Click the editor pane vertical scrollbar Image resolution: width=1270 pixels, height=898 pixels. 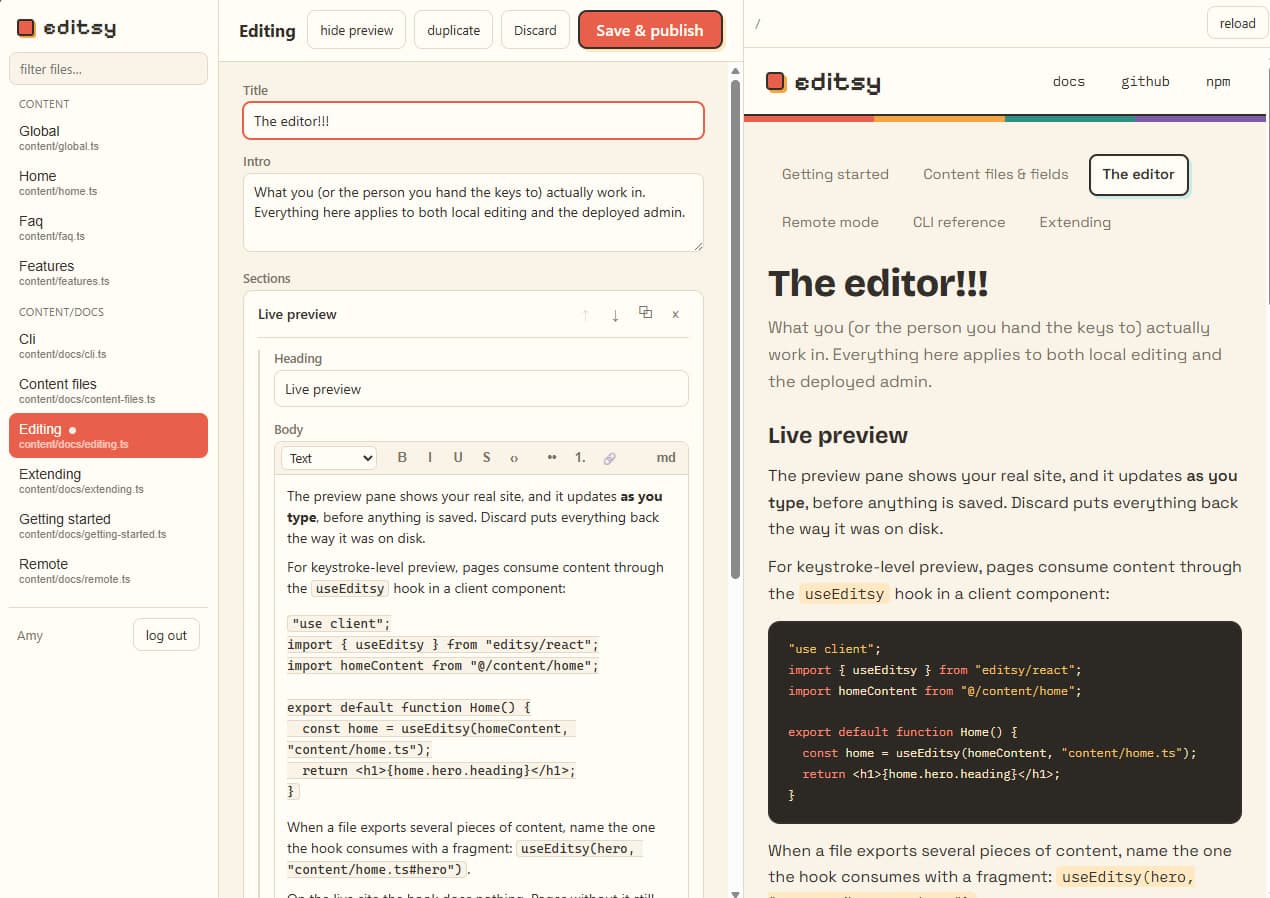click(736, 330)
